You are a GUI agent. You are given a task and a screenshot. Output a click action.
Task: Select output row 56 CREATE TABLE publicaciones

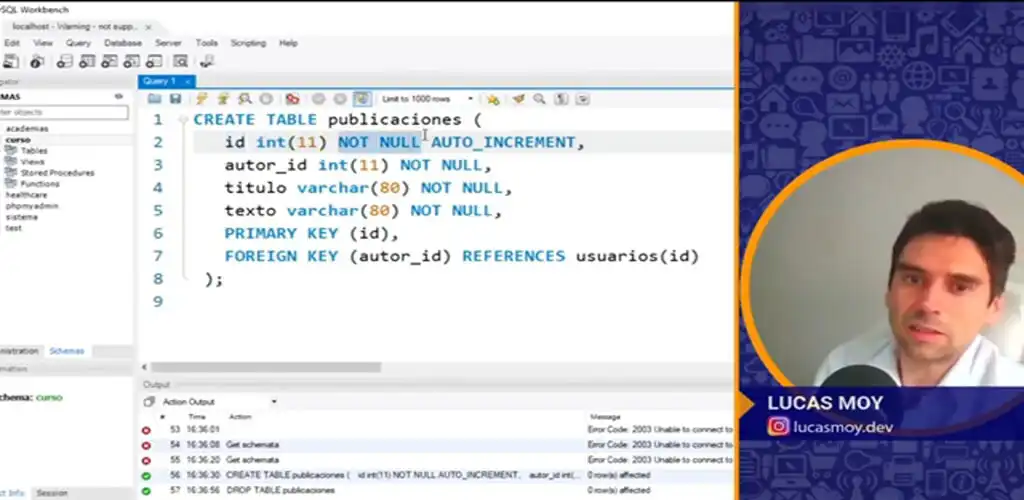coord(436,475)
